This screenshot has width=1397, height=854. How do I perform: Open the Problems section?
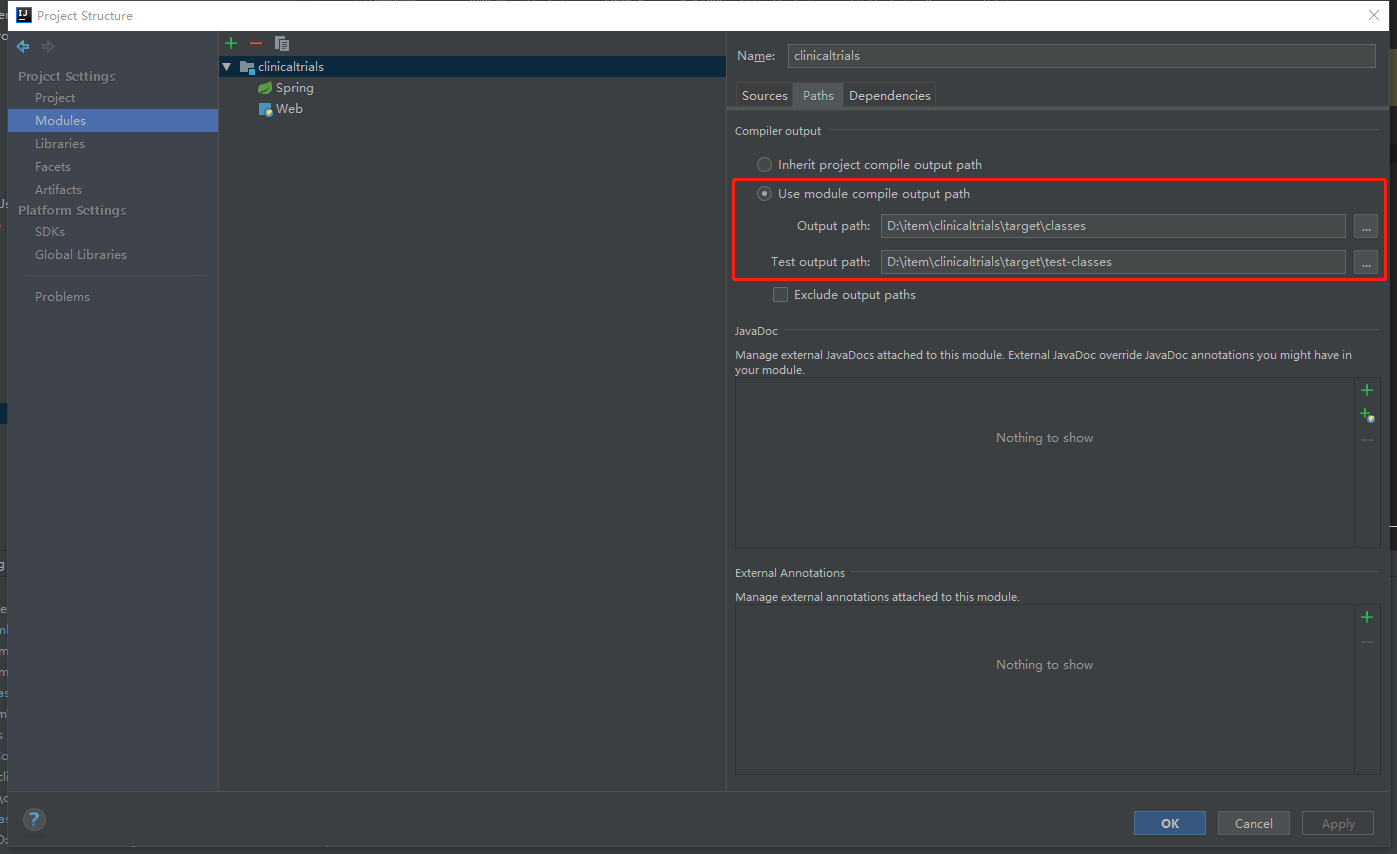[62, 296]
